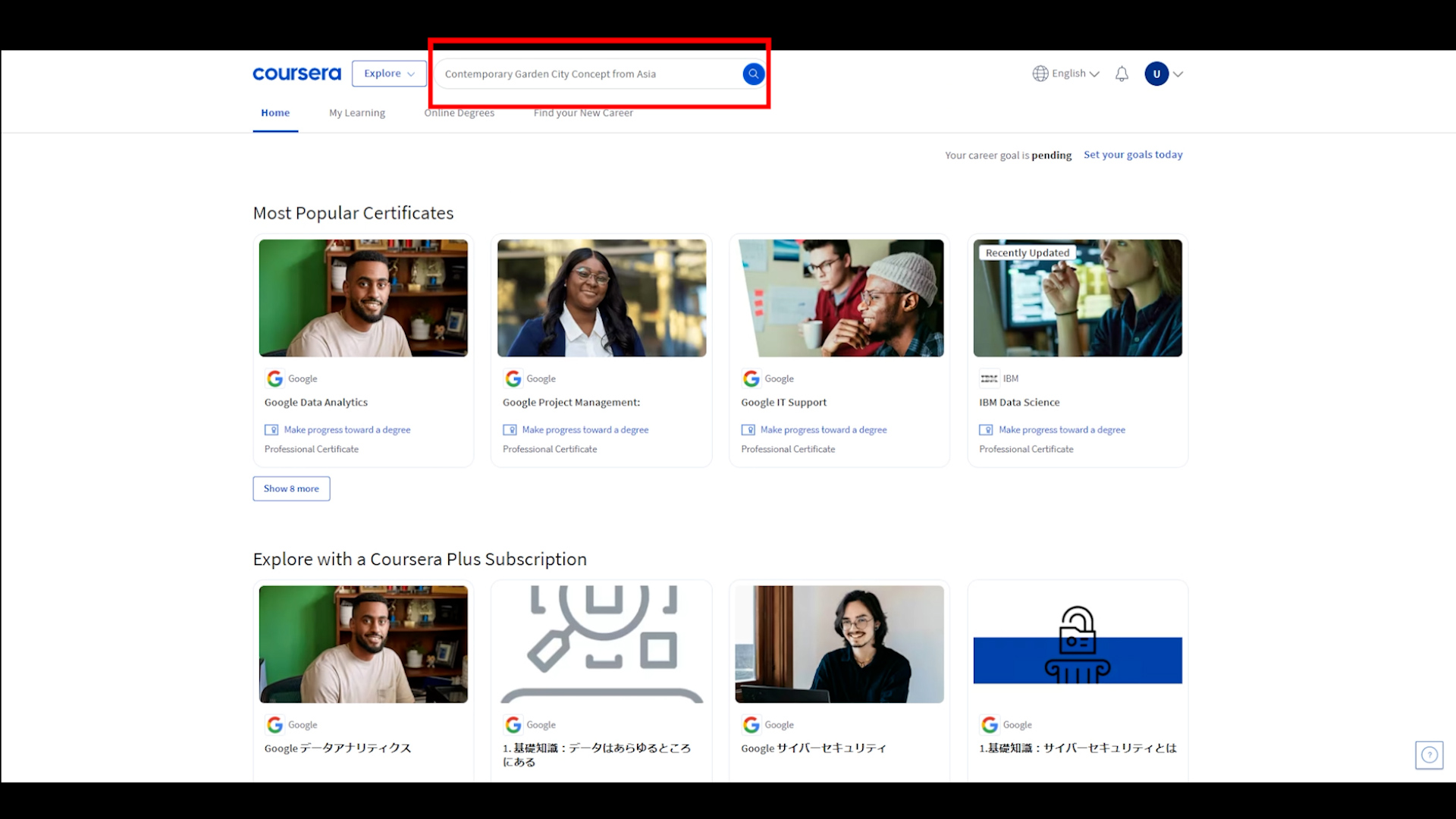Viewport: 1456px width, 819px height.
Task: Click Make progress toward a degree under Google IT Support
Action: point(824,430)
